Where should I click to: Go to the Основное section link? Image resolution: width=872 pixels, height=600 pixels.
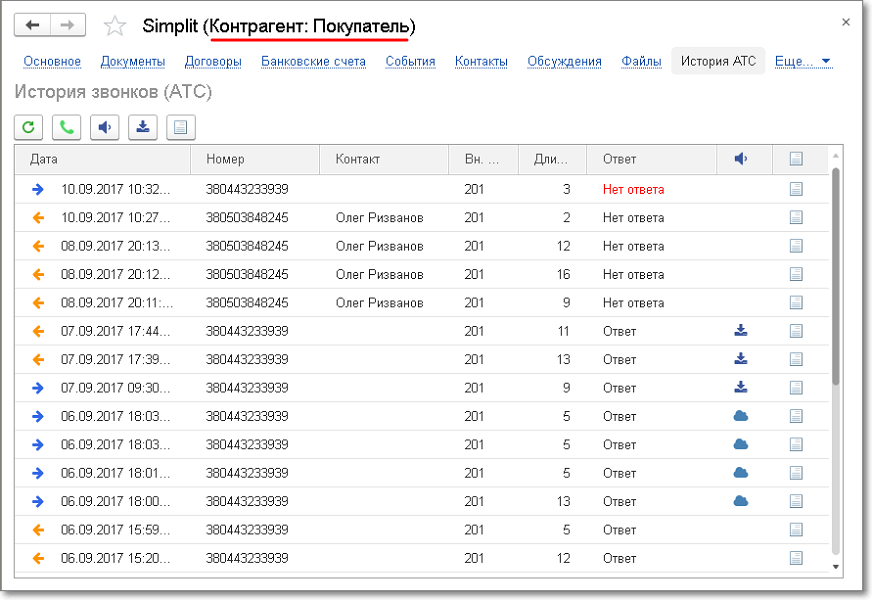[52, 62]
